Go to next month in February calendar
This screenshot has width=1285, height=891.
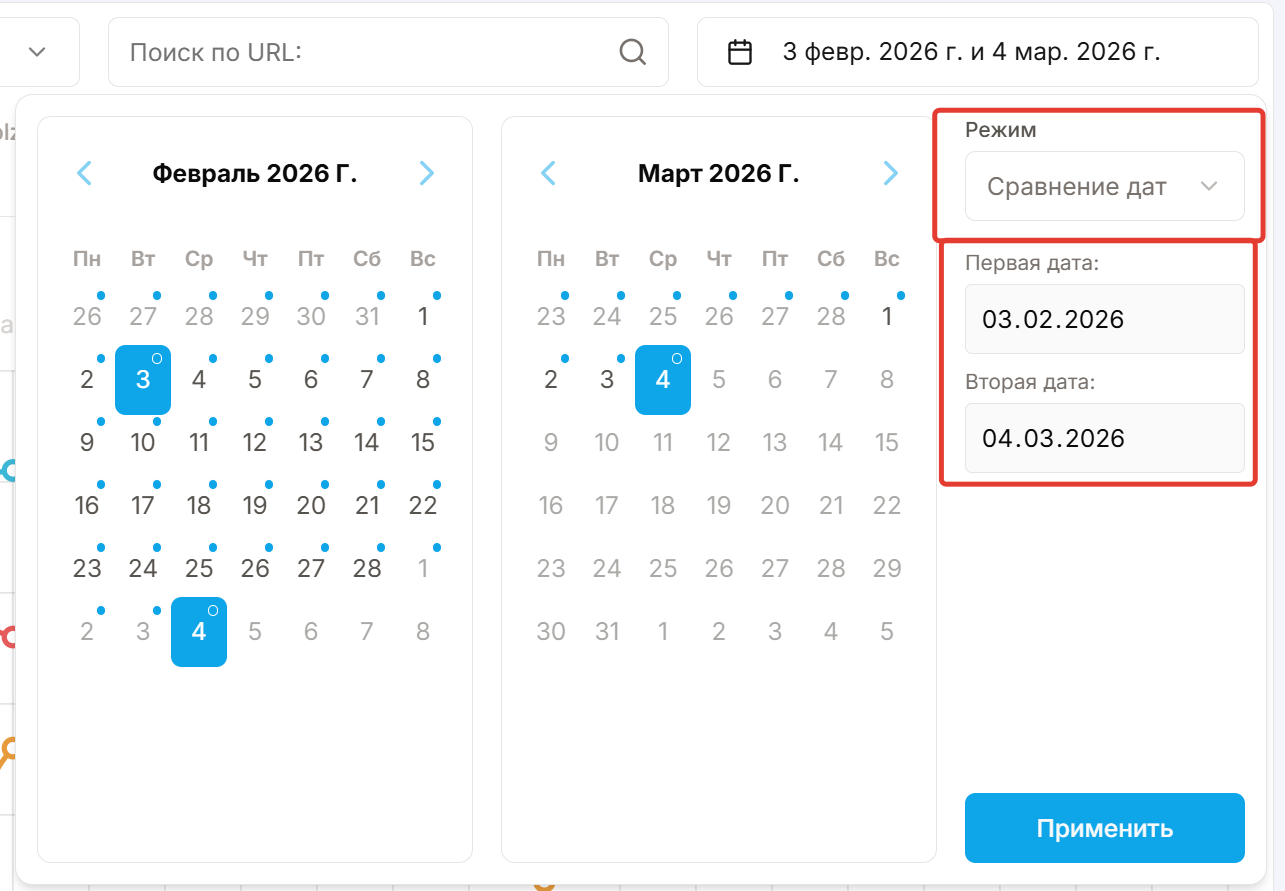[x=426, y=173]
